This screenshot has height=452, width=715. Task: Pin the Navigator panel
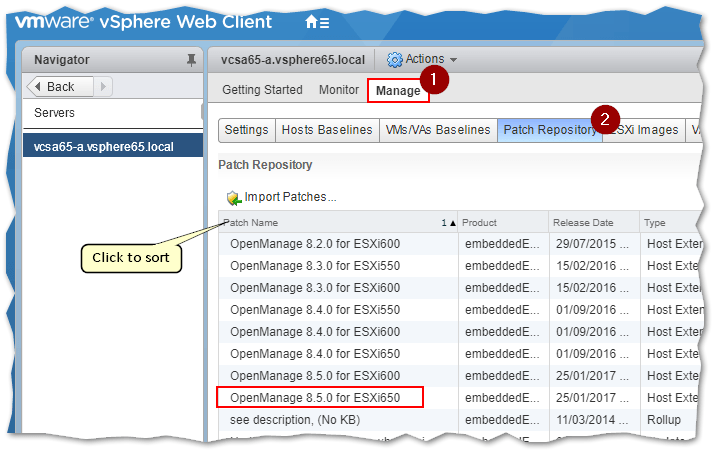coord(192,60)
